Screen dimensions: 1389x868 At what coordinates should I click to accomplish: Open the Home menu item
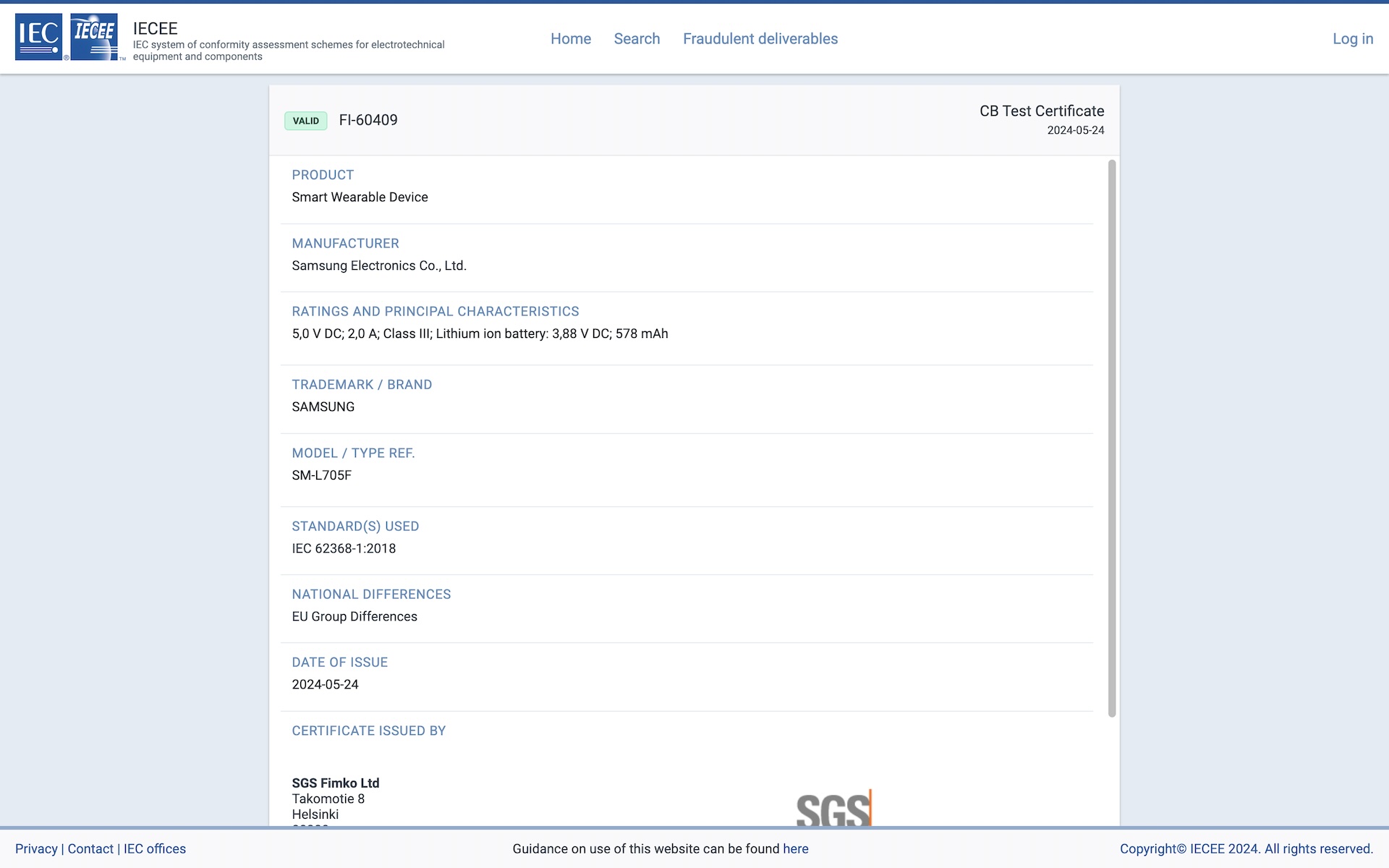click(570, 39)
